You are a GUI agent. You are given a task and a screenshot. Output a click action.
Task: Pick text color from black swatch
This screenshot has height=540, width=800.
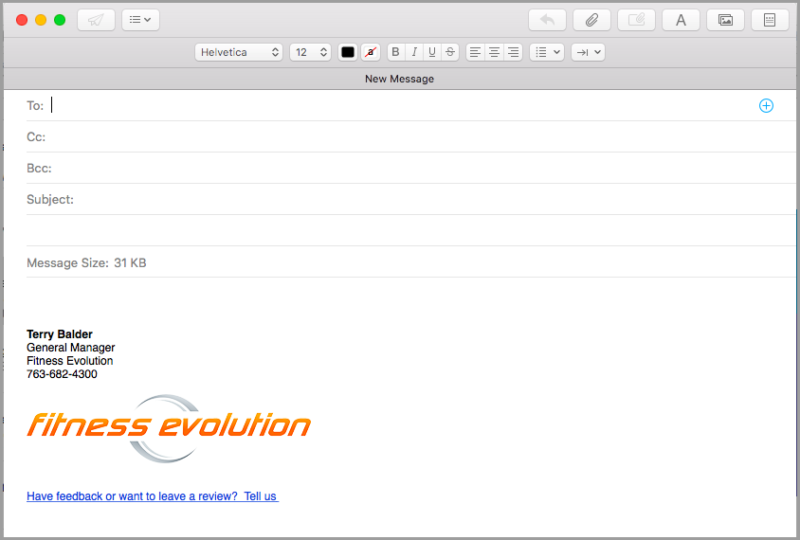(x=347, y=52)
